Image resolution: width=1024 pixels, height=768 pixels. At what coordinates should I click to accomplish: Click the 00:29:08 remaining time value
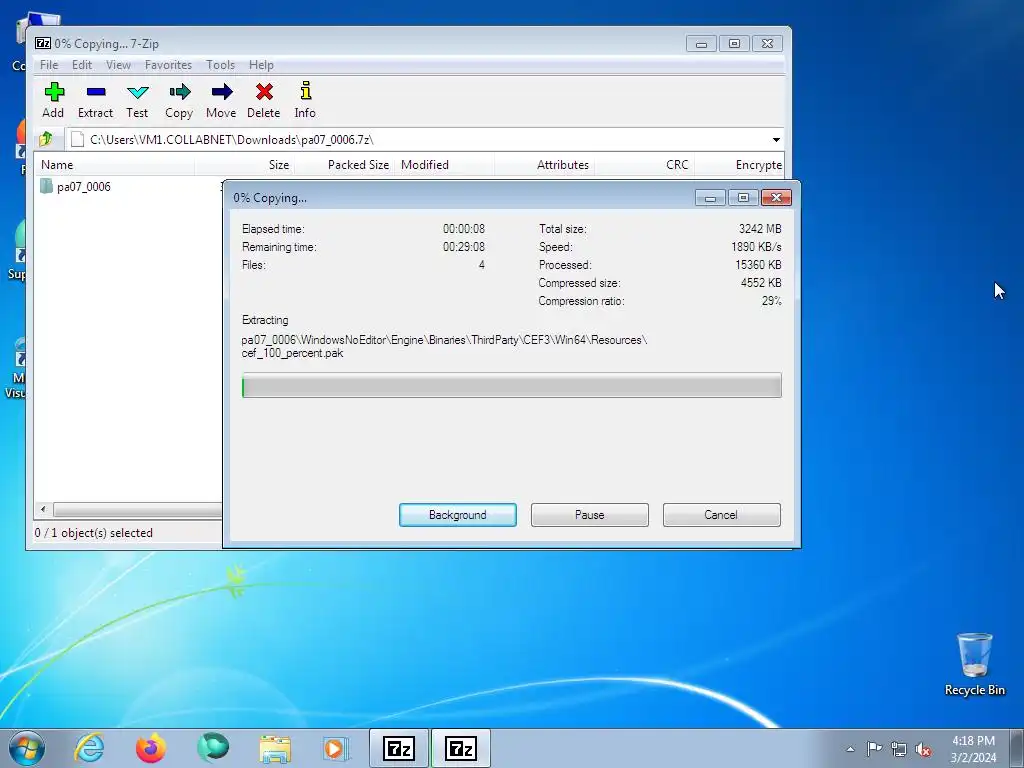click(x=464, y=247)
